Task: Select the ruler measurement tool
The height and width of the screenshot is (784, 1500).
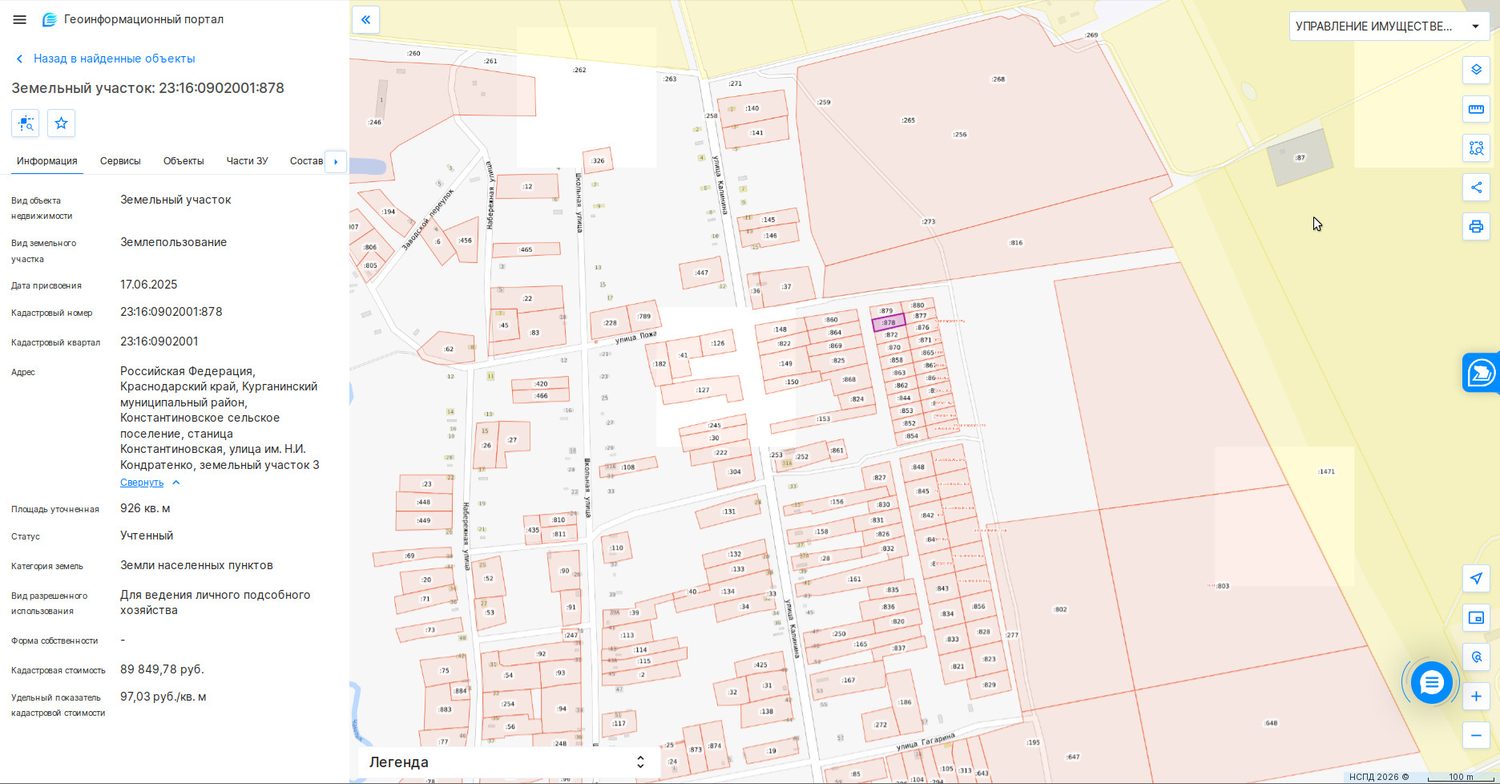Action: tap(1476, 109)
